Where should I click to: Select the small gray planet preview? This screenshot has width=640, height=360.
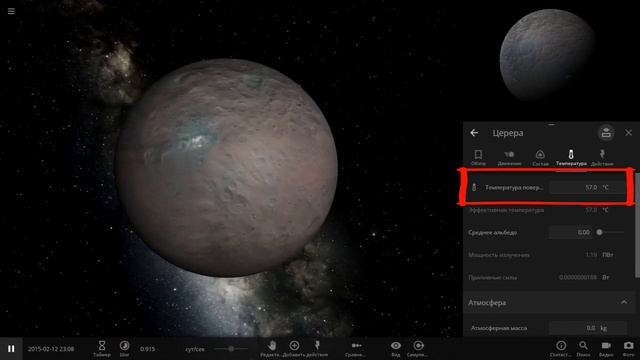coord(548,55)
